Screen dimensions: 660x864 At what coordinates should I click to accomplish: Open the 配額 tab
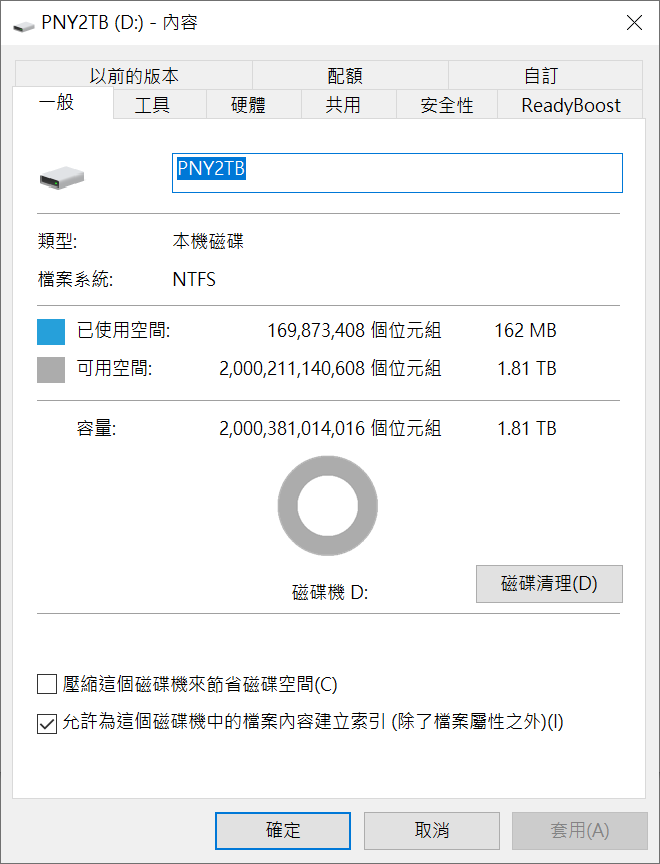click(x=345, y=76)
